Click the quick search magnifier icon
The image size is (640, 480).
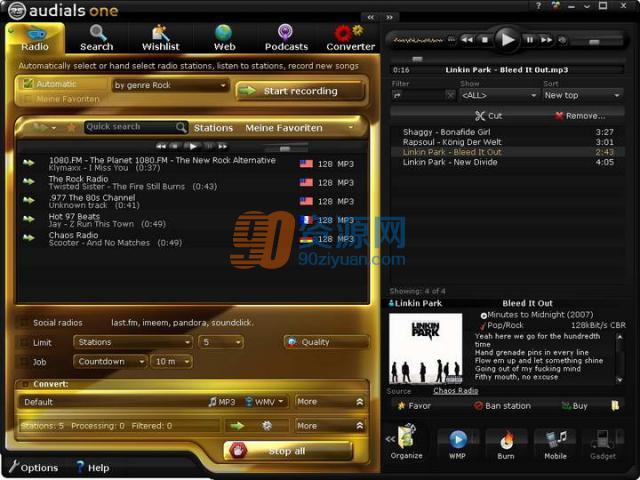(181, 127)
